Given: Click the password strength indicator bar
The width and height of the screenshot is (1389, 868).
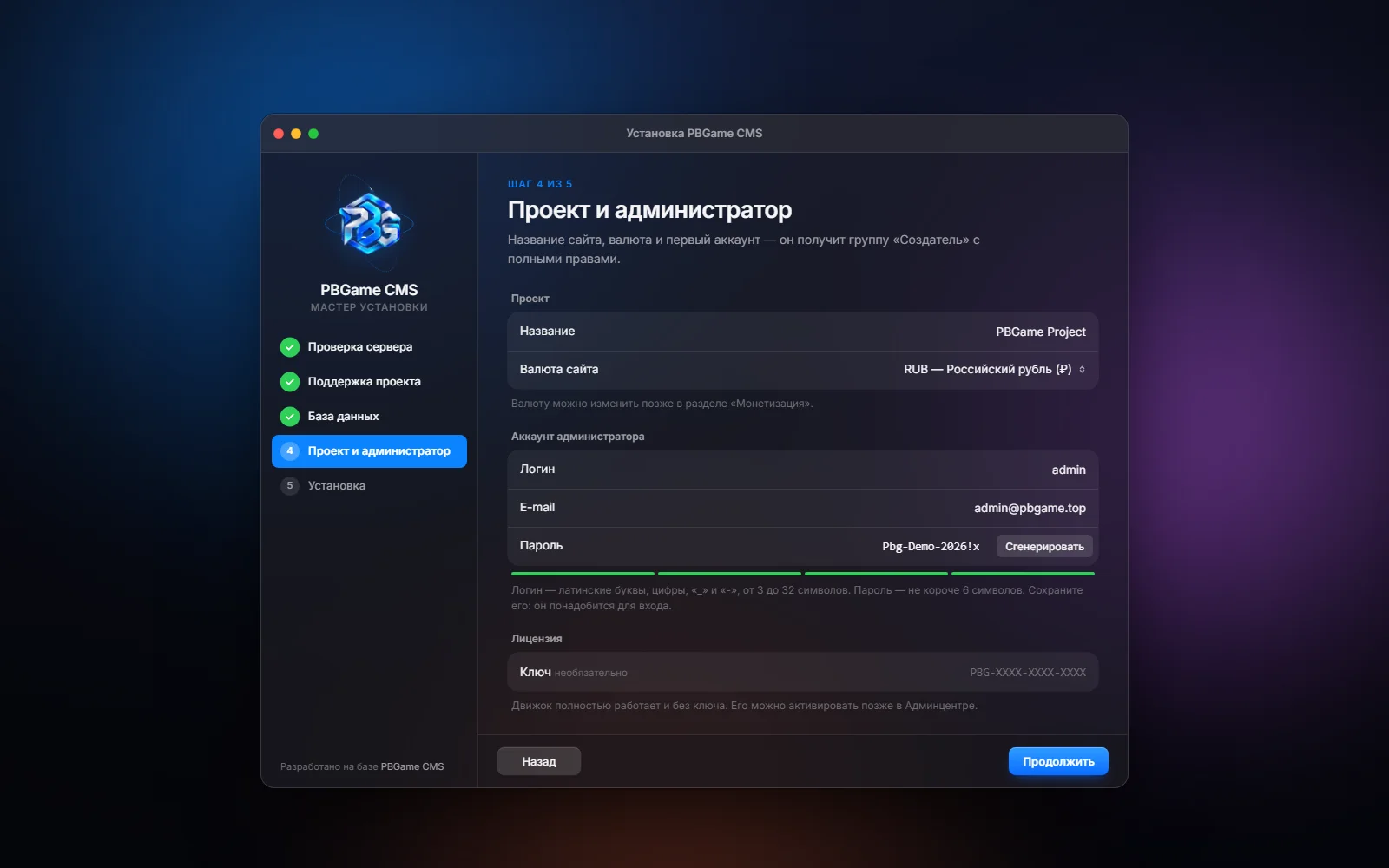Looking at the screenshot, I should tap(803, 574).
